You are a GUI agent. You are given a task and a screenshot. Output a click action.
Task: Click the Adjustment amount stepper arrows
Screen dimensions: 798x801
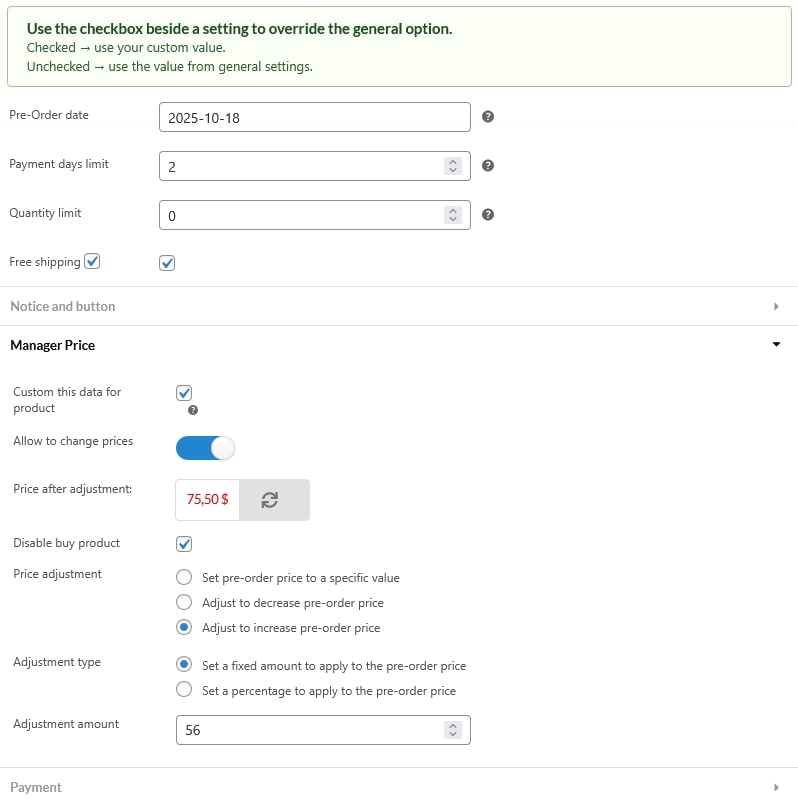point(453,730)
